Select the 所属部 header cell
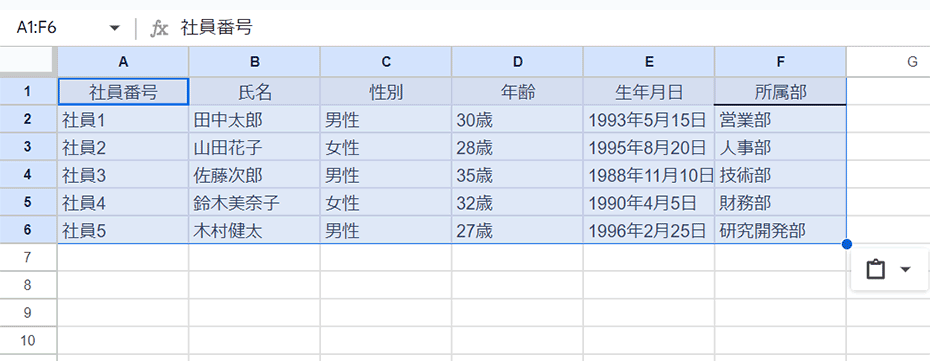The width and height of the screenshot is (930, 361). pyautogui.click(x=781, y=92)
